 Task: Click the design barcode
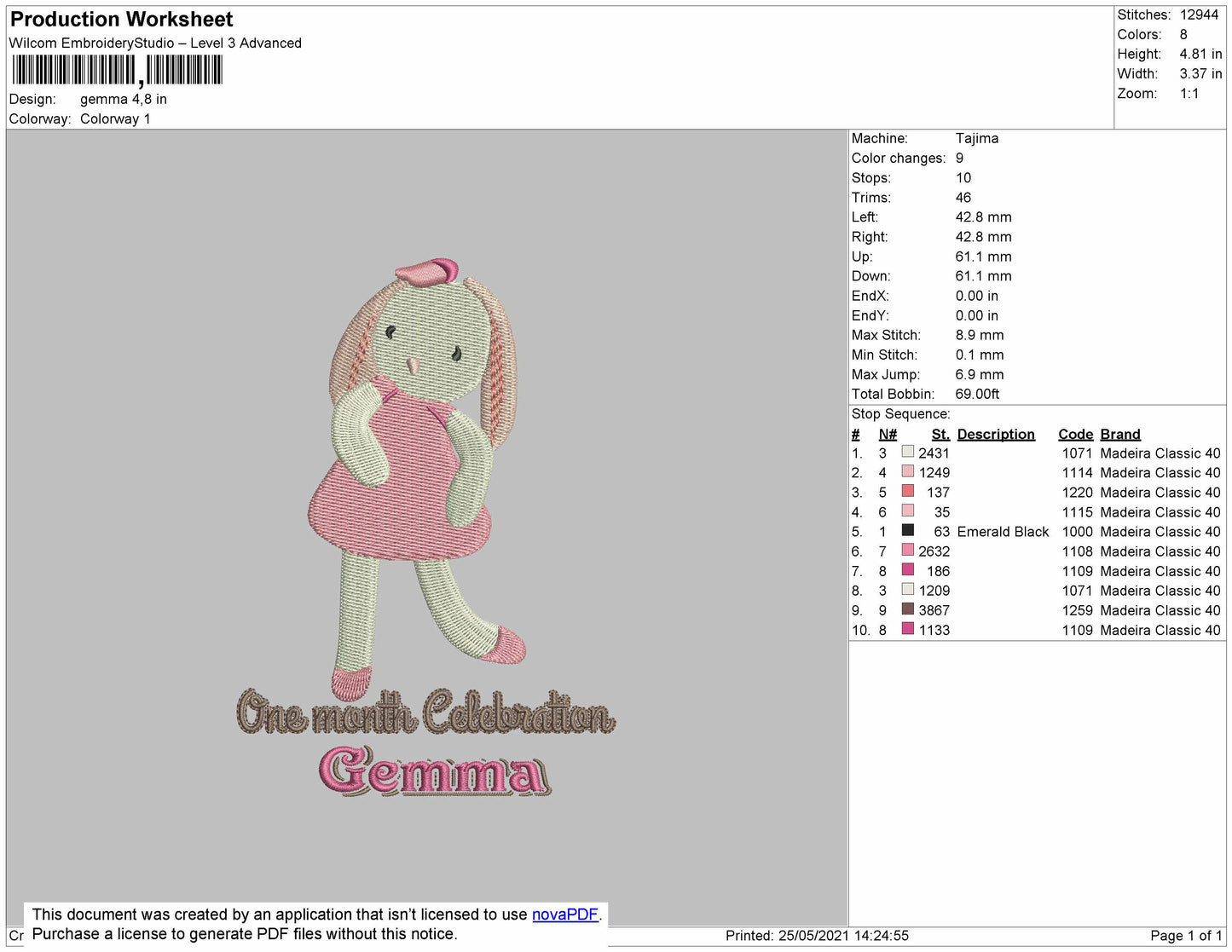tap(118, 70)
